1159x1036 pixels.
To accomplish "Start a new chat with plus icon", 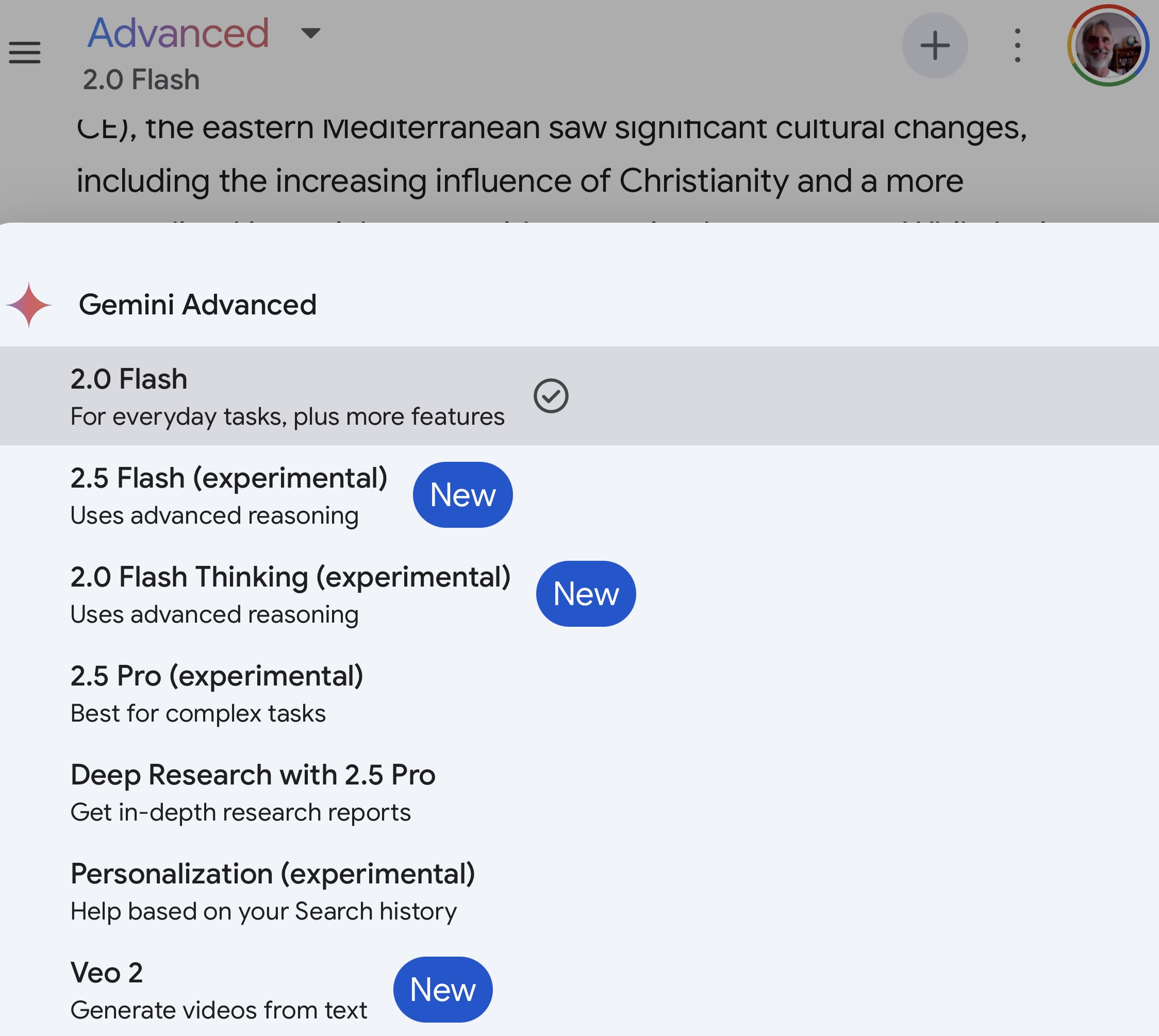I will 934,45.
